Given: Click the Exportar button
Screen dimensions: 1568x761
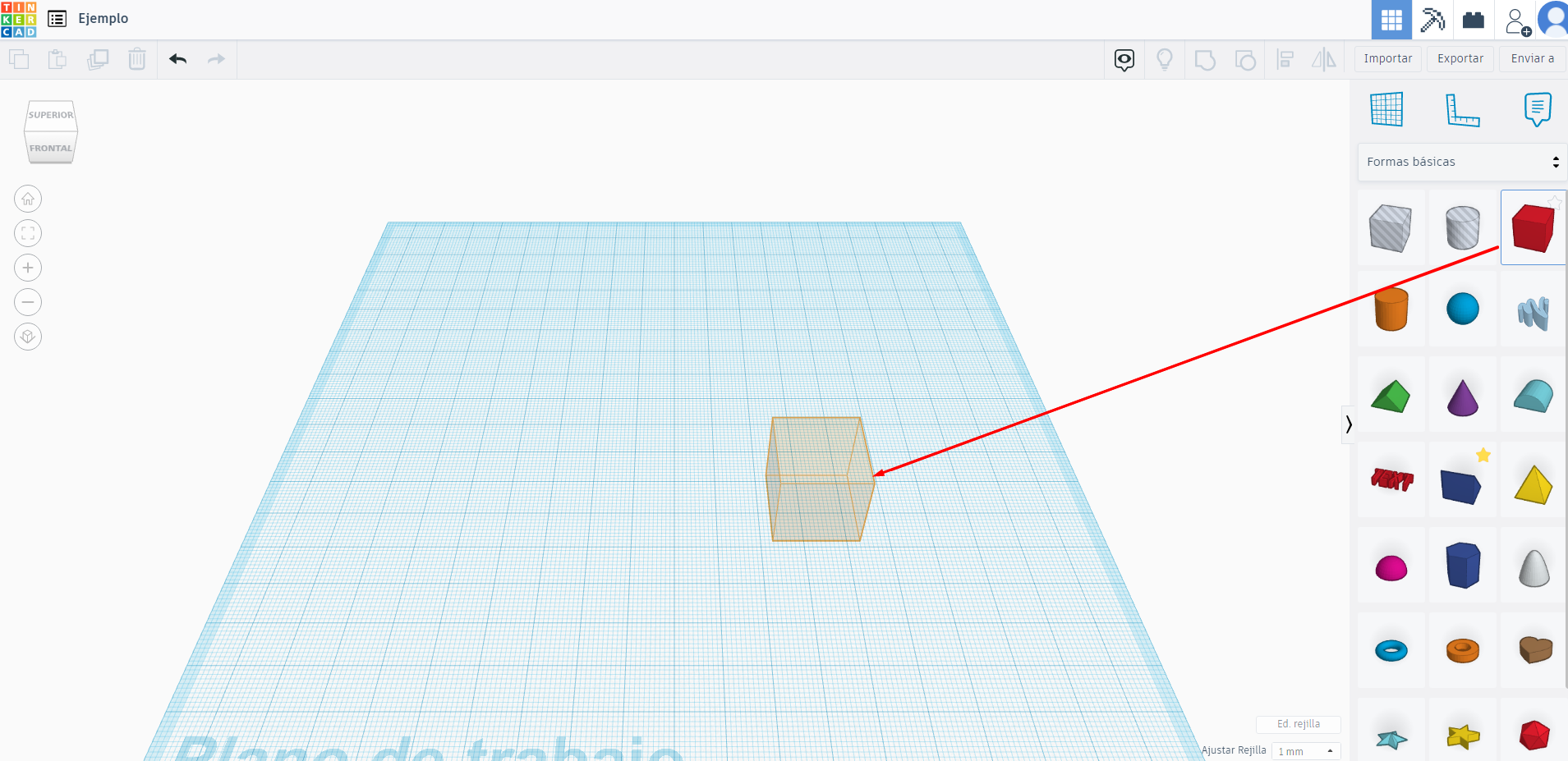Looking at the screenshot, I should pyautogui.click(x=1460, y=59).
